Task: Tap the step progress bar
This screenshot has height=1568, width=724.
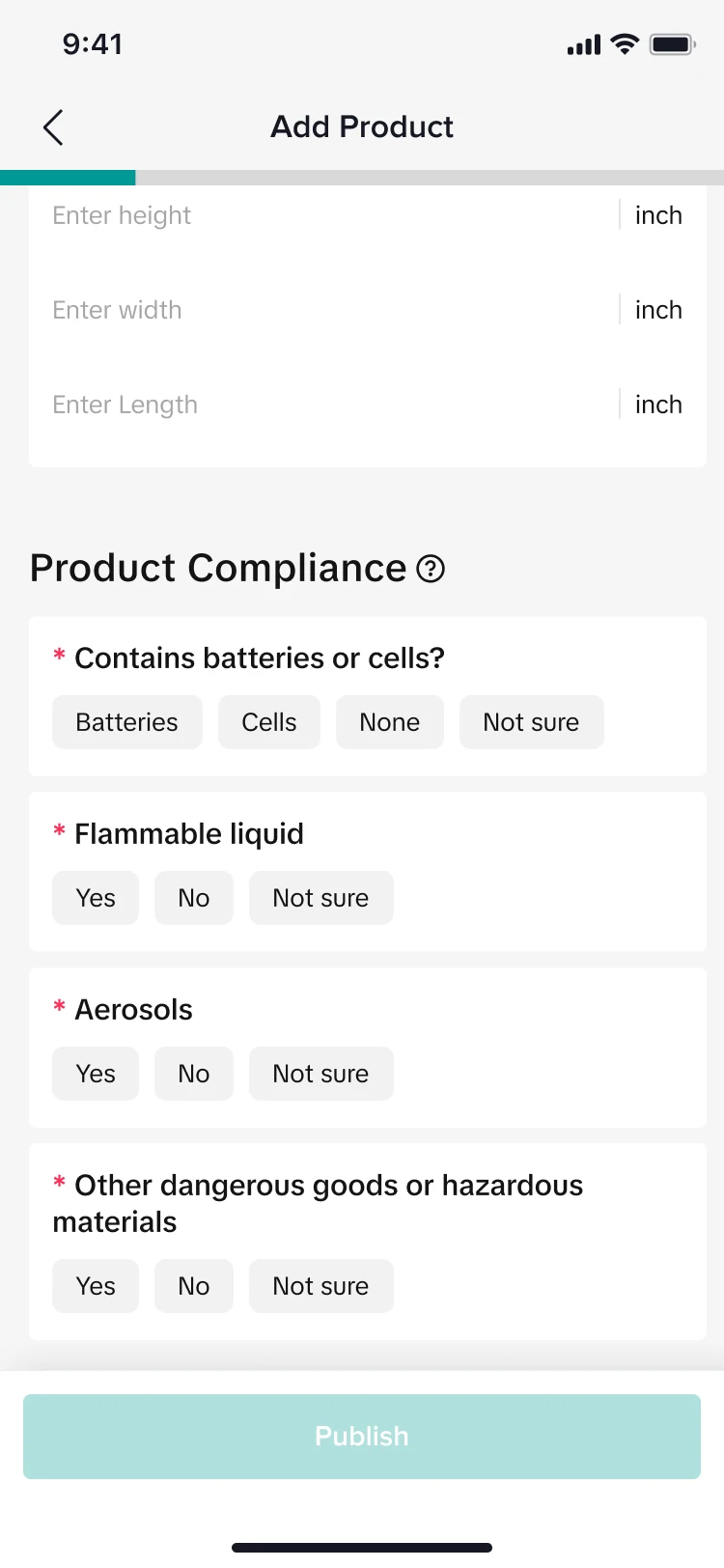Action: [362, 178]
